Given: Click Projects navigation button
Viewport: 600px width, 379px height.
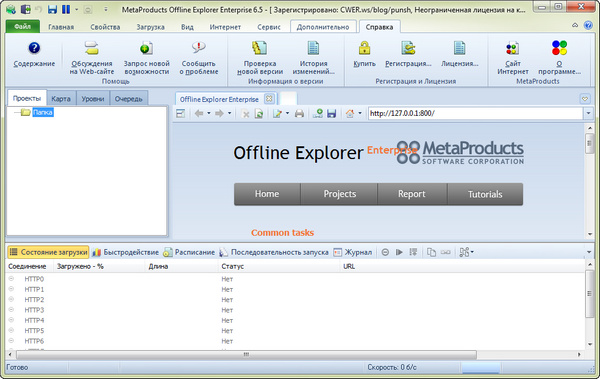Looking at the screenshot, I should 339,194.
